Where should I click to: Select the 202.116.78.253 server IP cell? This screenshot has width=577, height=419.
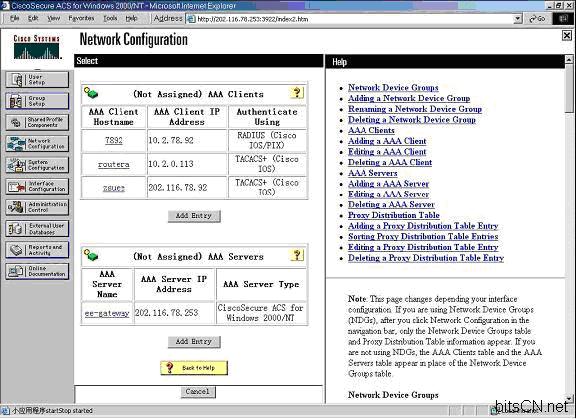(174, 313)
